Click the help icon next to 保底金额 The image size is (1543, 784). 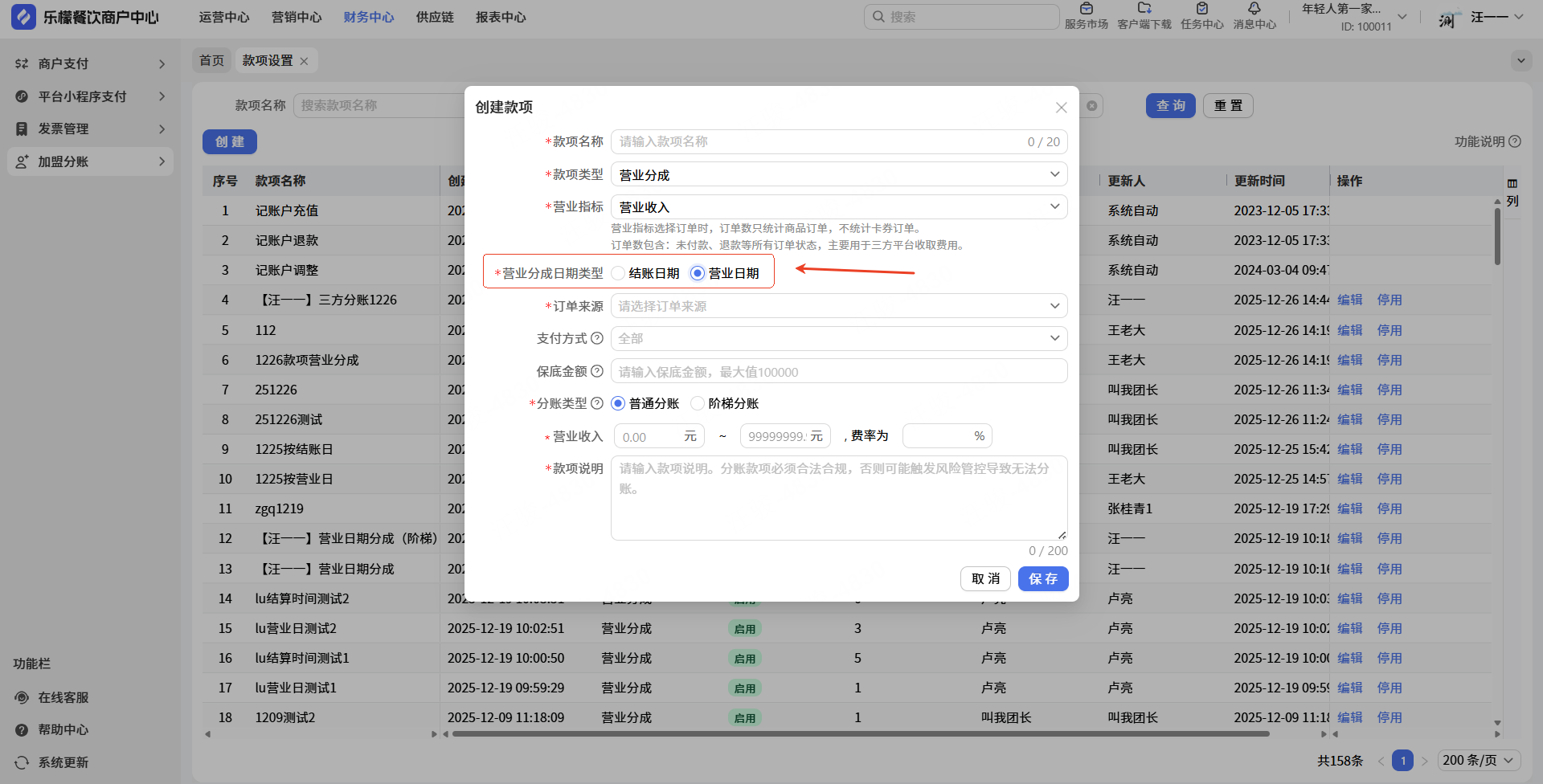[597, 371]
